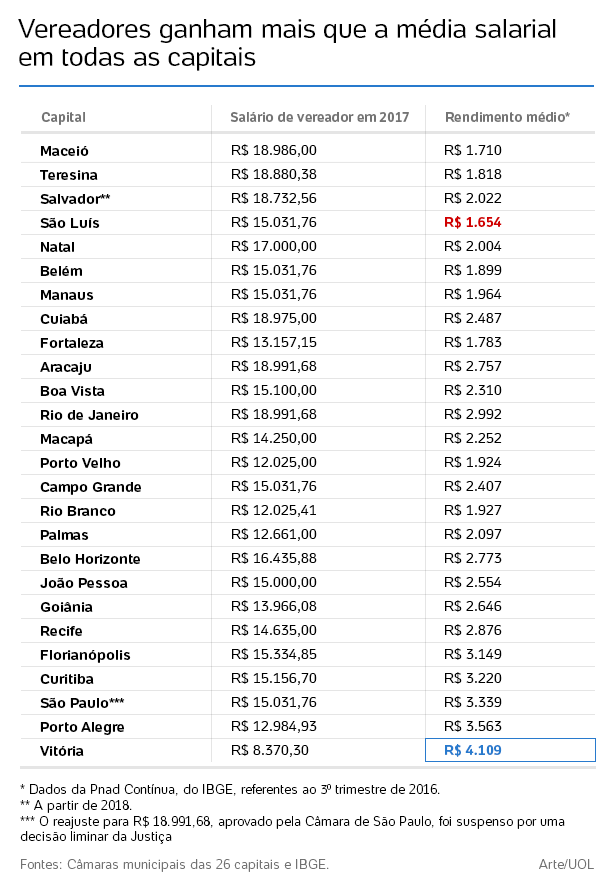Click Aracaju's salary value R$ 18.991,68
Image resolution: width=615 pixels, height=880 pixels.
pyautogui.click(x=273, y=367)
